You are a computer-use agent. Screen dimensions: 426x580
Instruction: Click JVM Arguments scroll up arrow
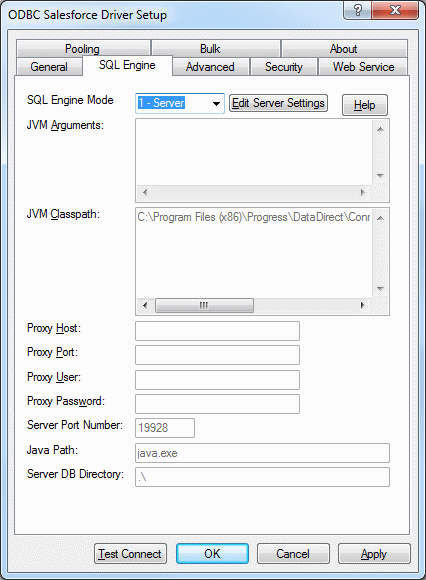(380, 129)
